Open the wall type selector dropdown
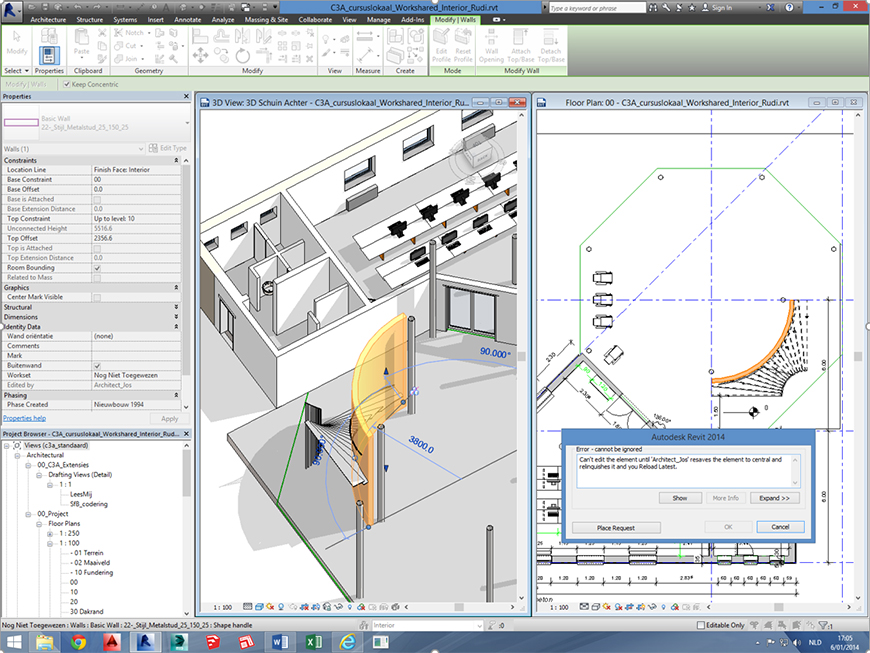This screenshot has width=870, height=653. point(187,123)
